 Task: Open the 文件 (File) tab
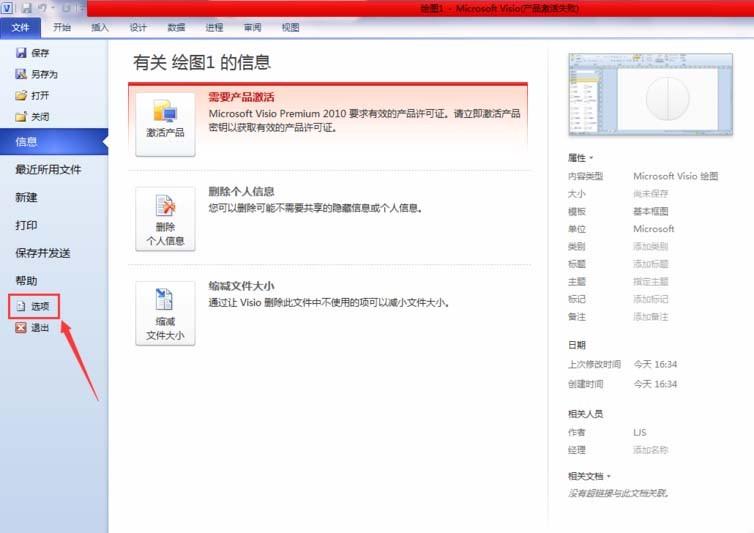click(20, 27)
